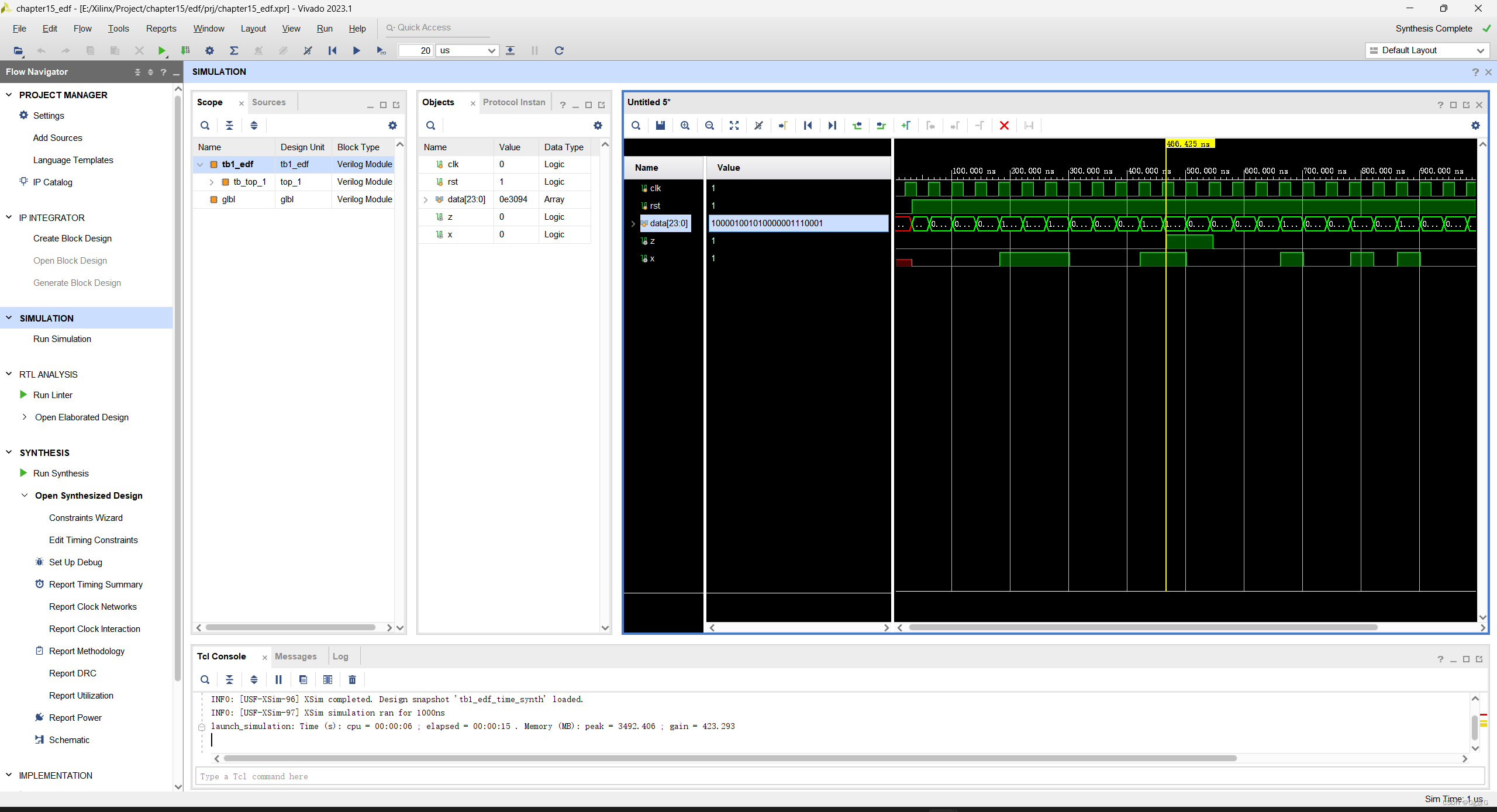The height and width of the screenshot is (812, 1497).
Task: Switch to the Sources tab beside Scope
Action: 268,102
